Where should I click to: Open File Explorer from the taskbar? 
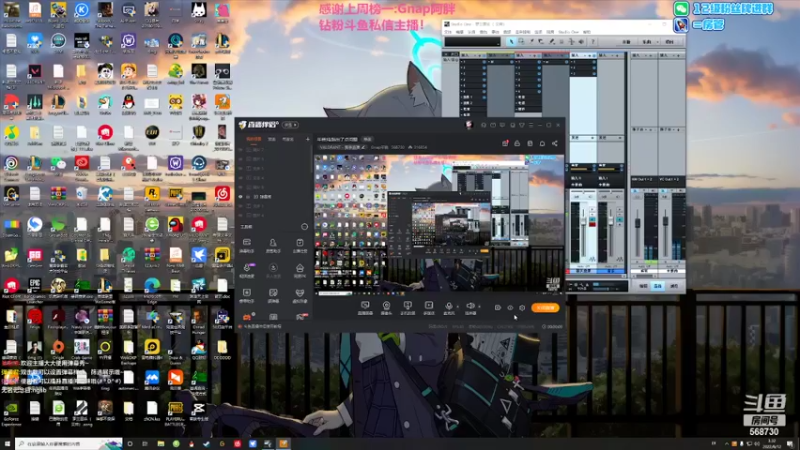(x=161, y=444)
